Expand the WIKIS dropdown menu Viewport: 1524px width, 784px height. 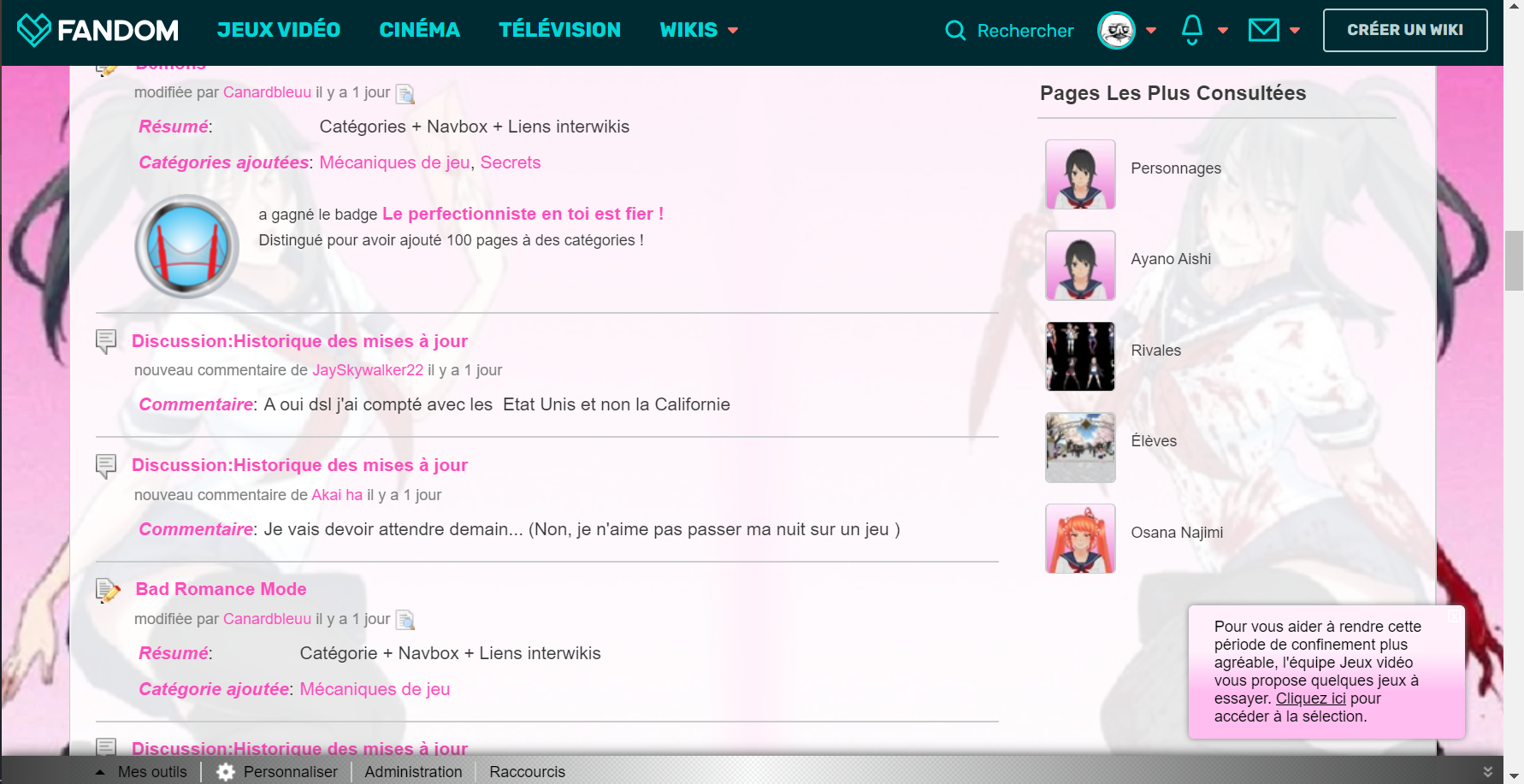(699, 30)
